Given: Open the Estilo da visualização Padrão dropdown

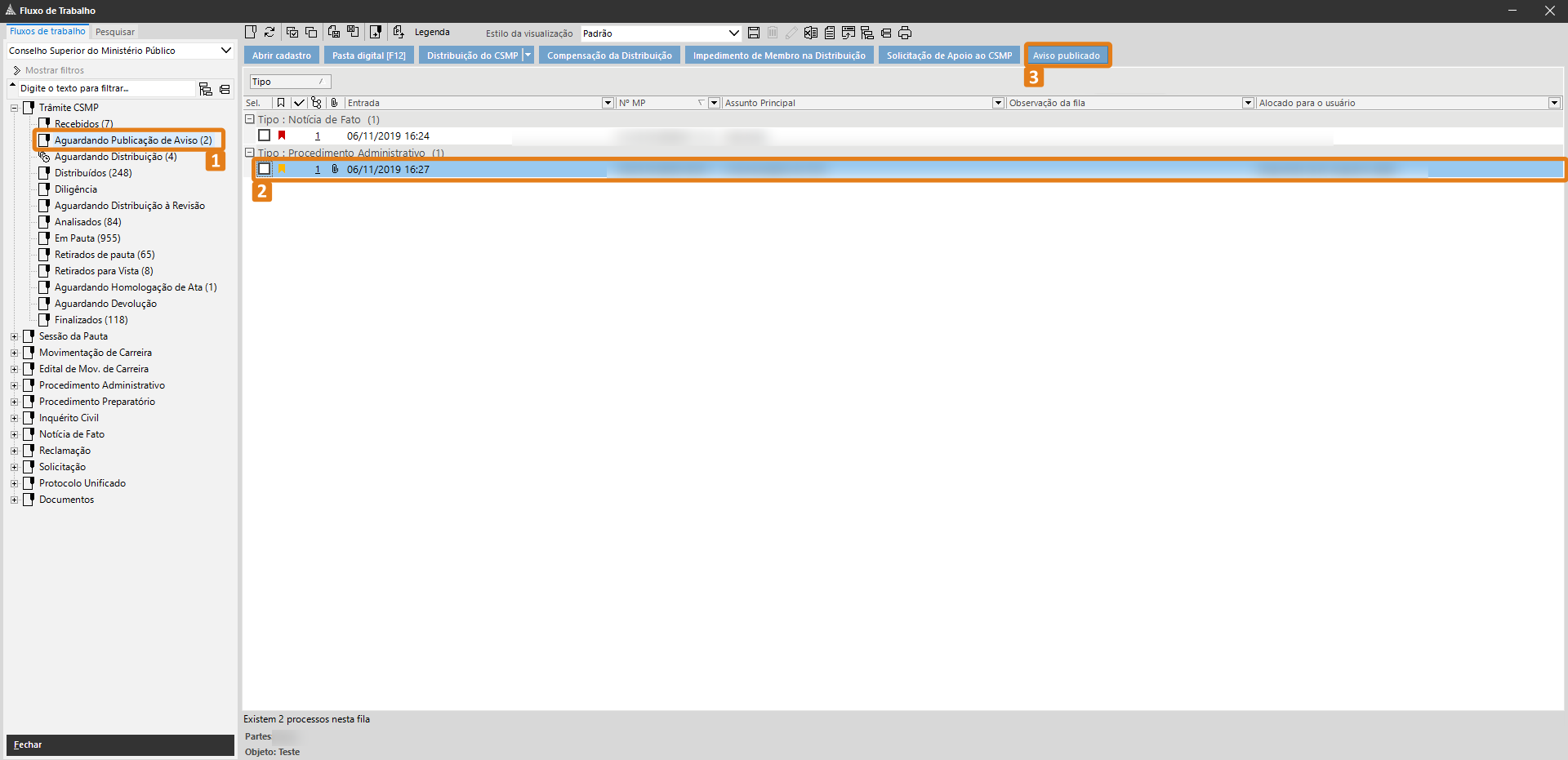Looking at the screenshot, I should (734, 33).
